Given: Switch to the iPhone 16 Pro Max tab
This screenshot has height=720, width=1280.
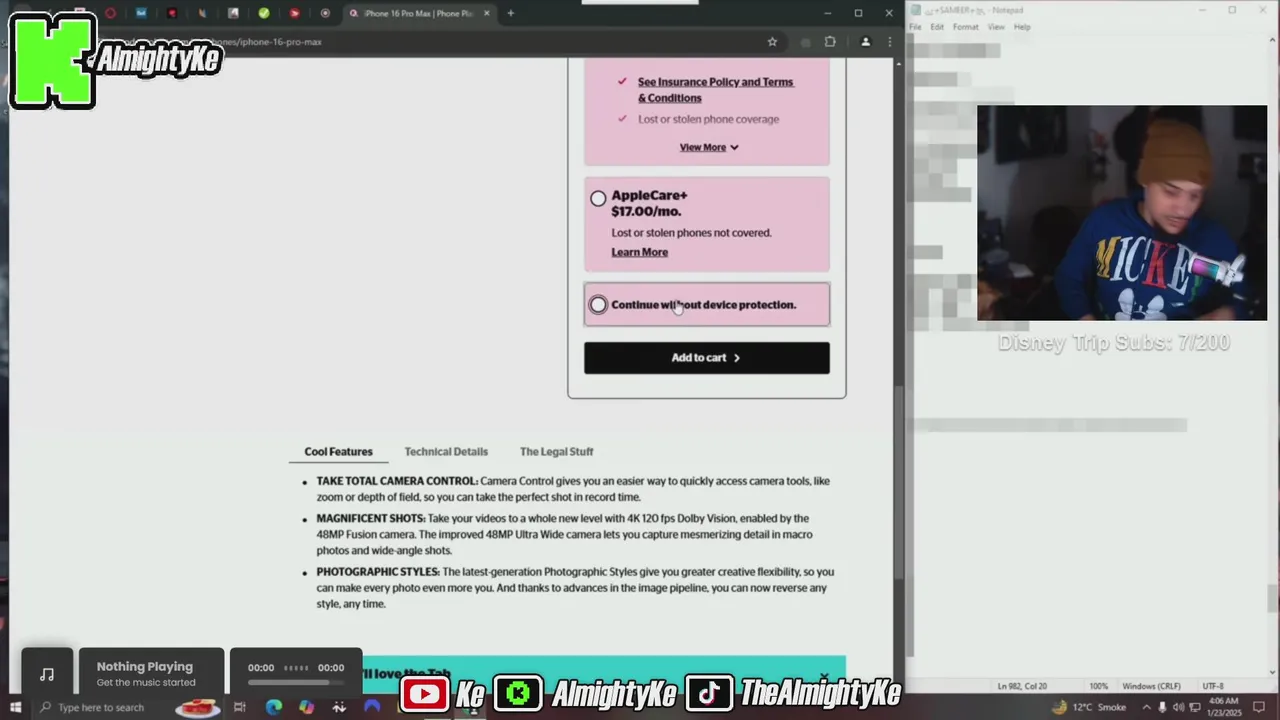Looking at the screenshot, I should 418,13.
